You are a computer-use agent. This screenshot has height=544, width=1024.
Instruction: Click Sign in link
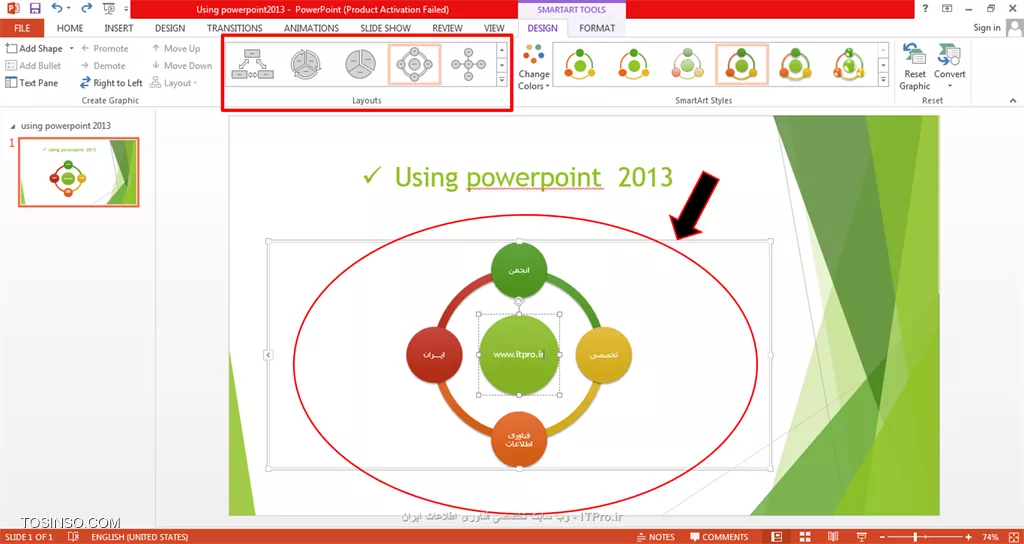[x=987, y=27]
